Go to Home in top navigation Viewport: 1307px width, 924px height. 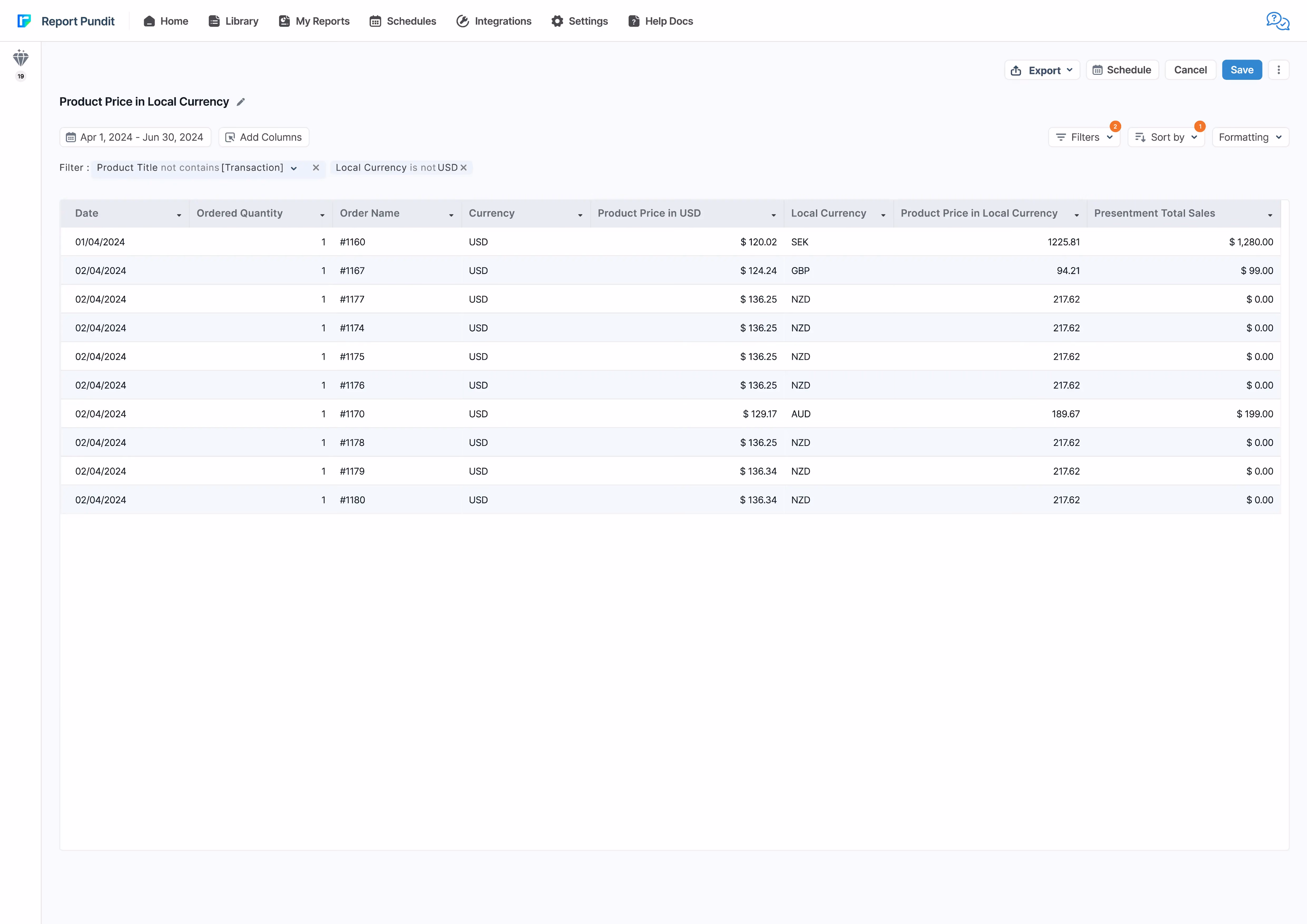point(166,21)
